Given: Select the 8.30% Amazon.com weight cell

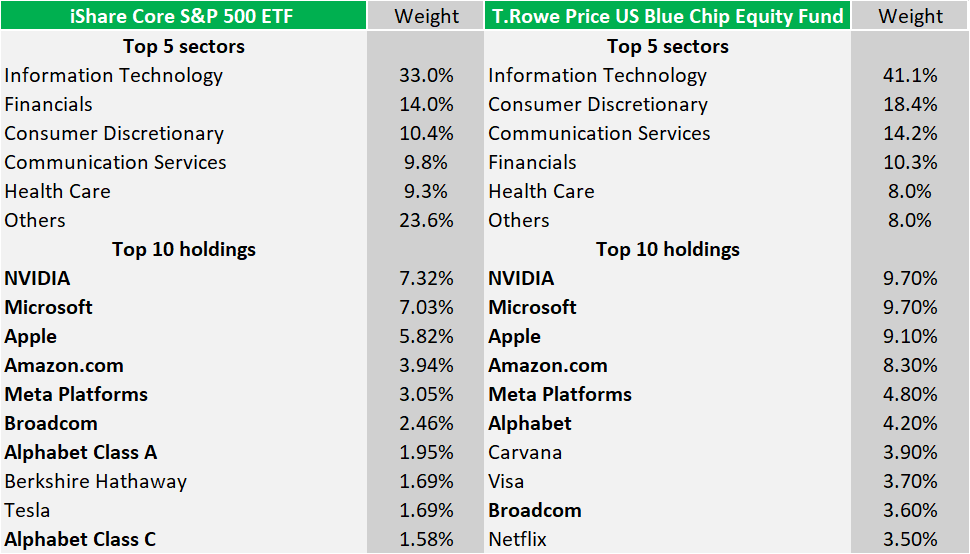Looking at the screenshot, I should tap(910, 365).
